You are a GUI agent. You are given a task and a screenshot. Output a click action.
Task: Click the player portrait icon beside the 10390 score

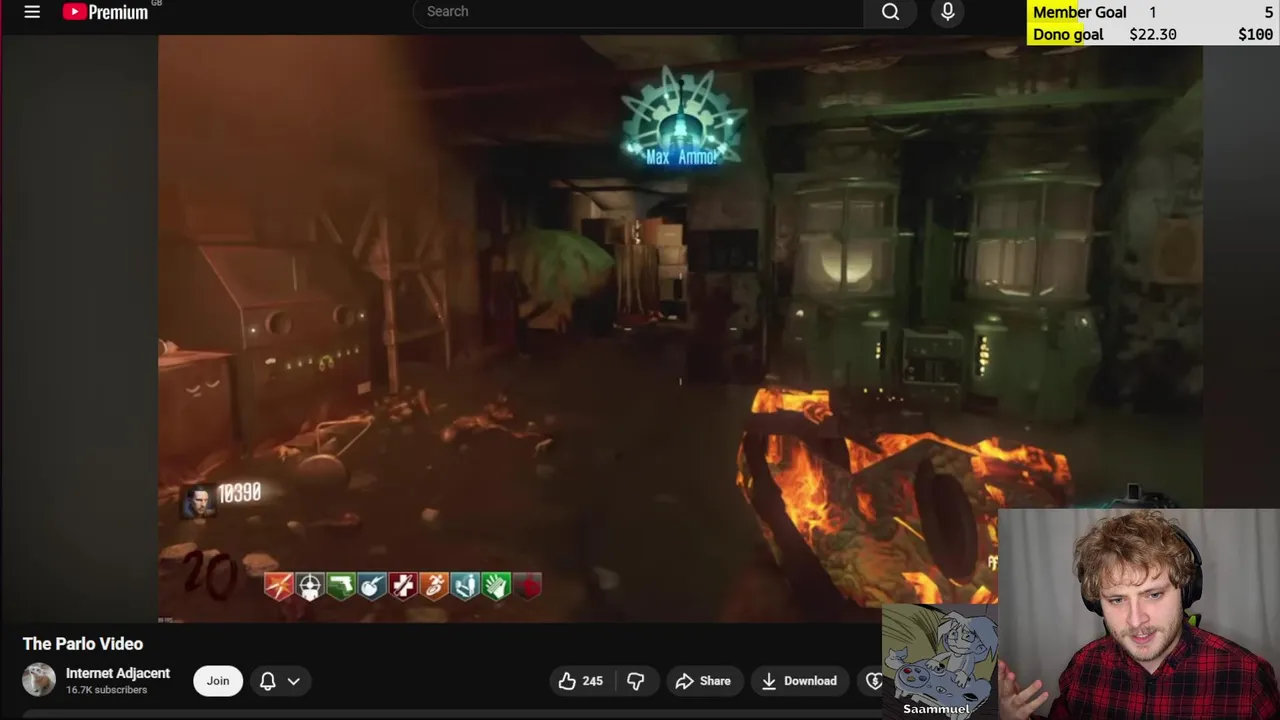(198, 499)
